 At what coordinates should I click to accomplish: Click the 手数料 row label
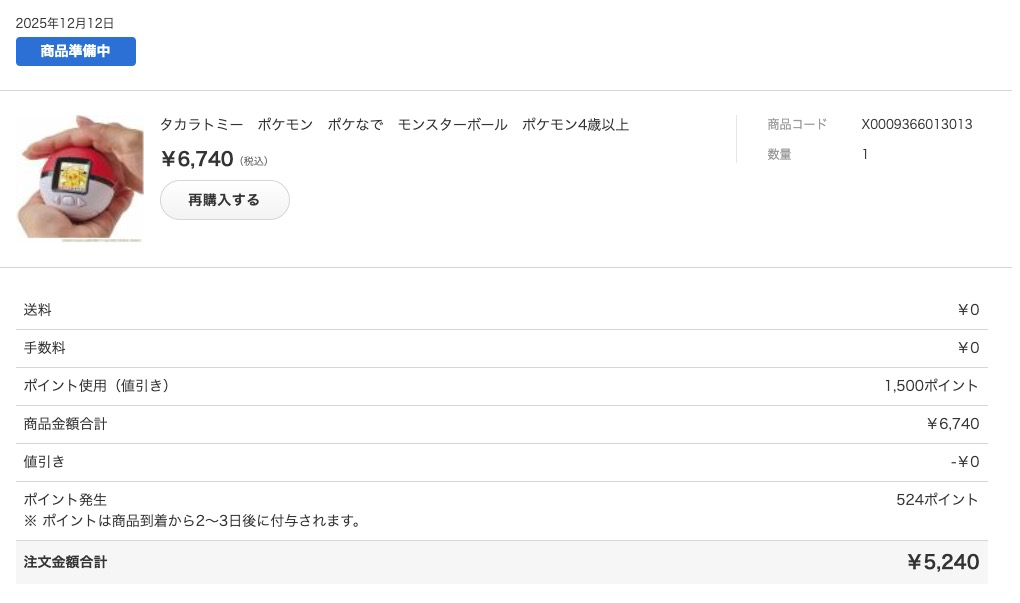click(45, 348)
